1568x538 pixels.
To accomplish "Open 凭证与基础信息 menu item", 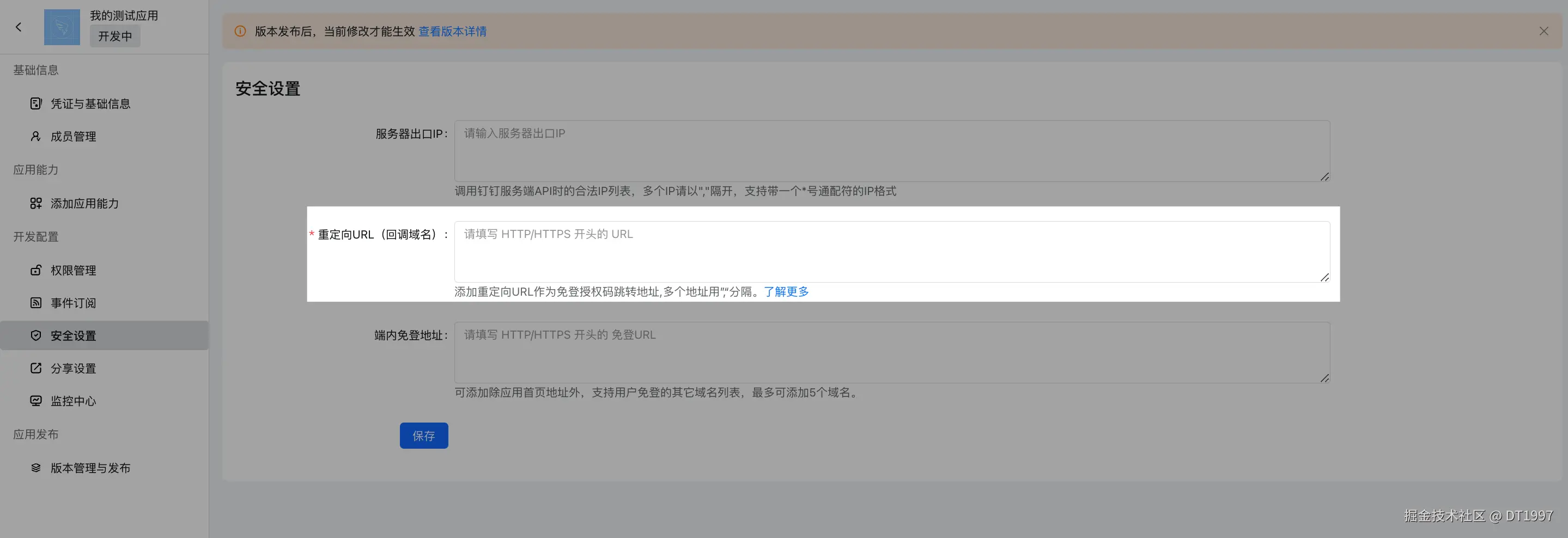I will point(104,103).
